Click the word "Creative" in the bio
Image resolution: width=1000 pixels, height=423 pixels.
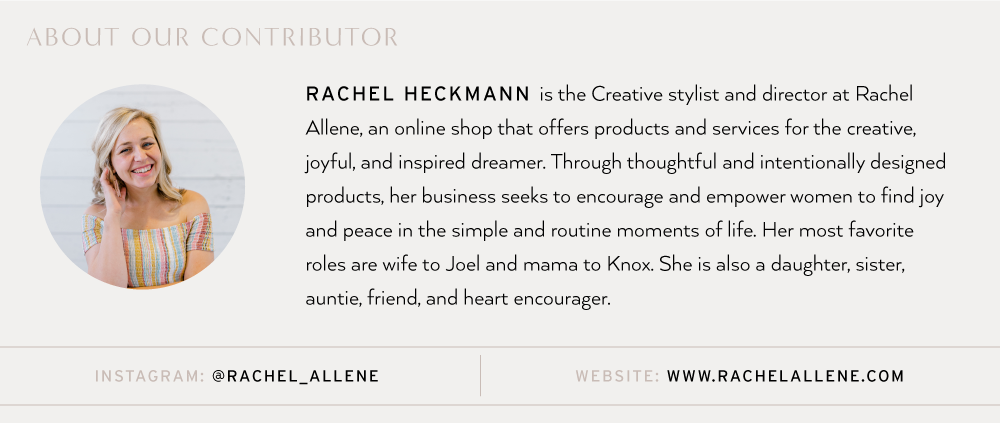[627, 94]
